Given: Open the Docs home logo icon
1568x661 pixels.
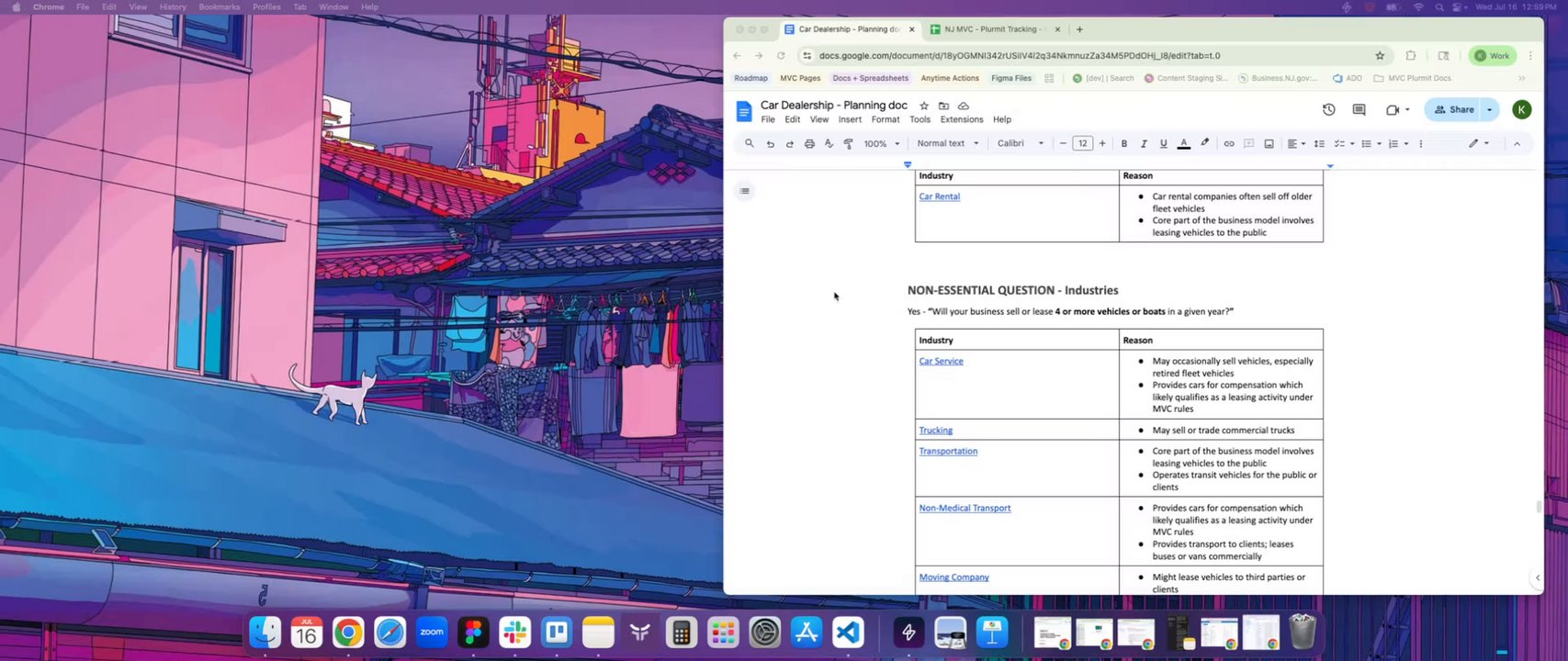Looking at the screenshot, I should [x=744, y=112].
